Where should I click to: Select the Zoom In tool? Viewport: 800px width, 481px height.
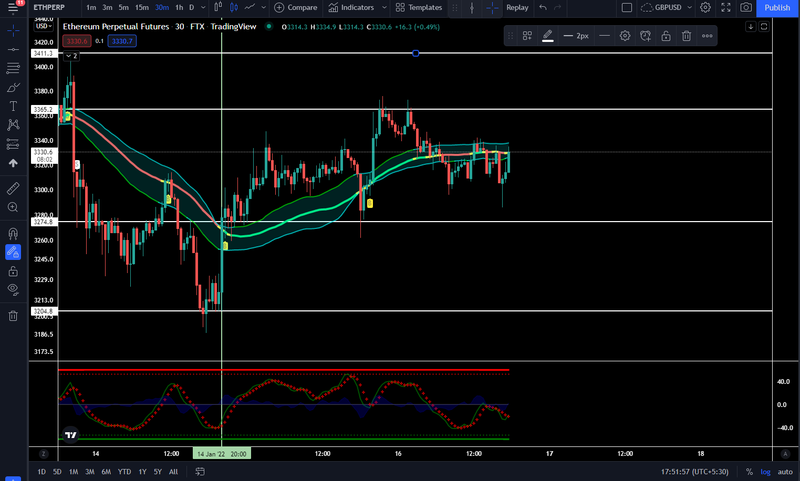13,207
